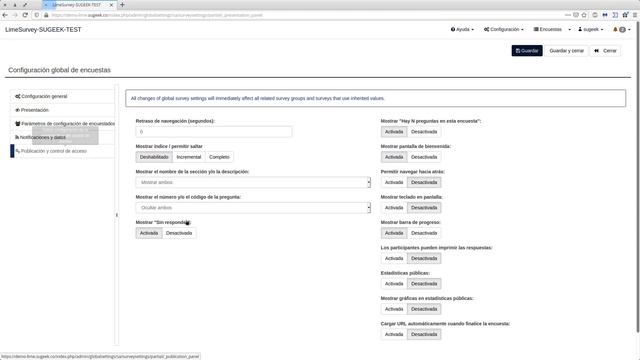
Task: Activate welcome screen (pantalla de bienvenida)
Action: pos(394,157)
